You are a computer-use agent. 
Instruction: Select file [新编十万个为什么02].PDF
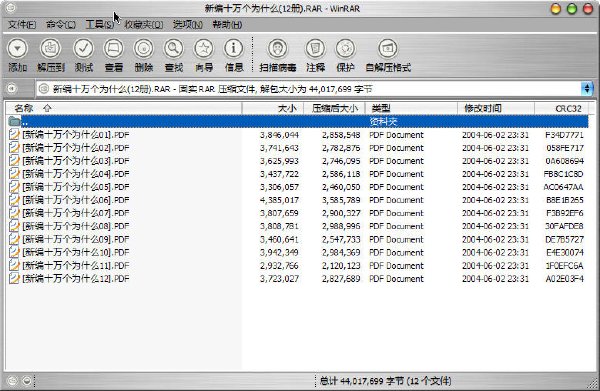click(76, 148)
